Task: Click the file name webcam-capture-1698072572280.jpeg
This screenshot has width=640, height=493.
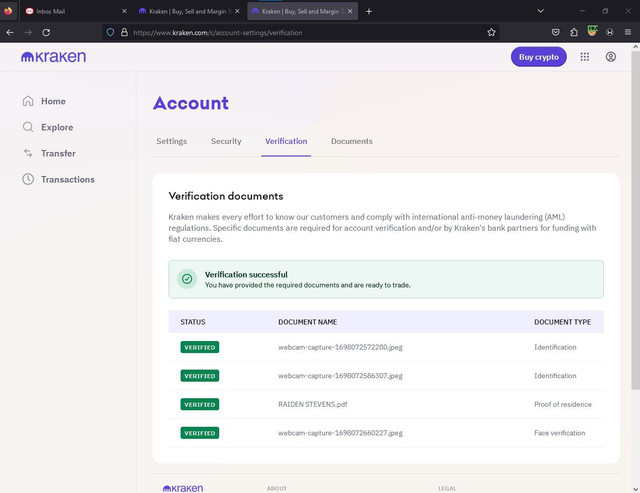Action: (x=340, y=347)
